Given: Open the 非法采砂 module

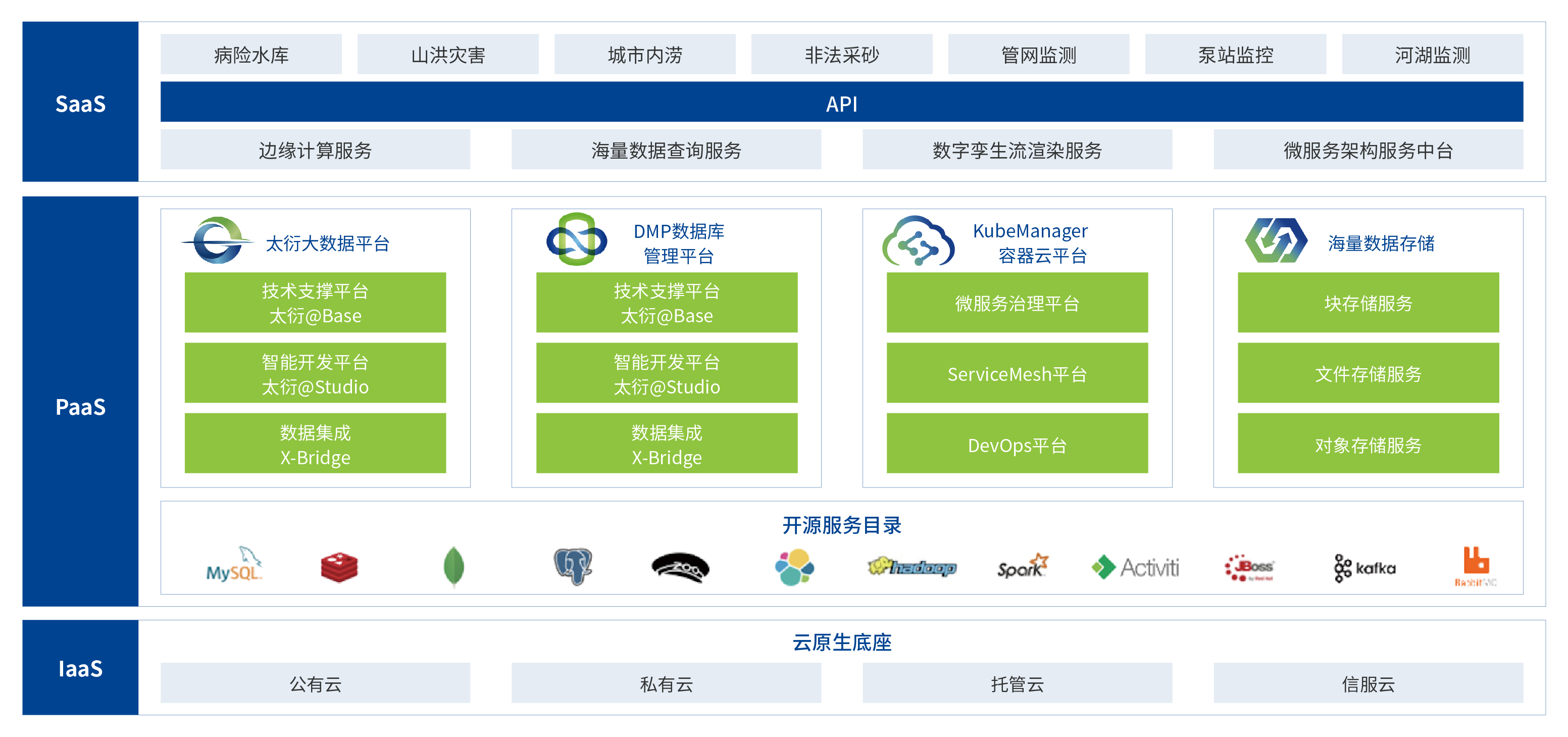Looking at the screenshot, I should click(x=842, y=54).
